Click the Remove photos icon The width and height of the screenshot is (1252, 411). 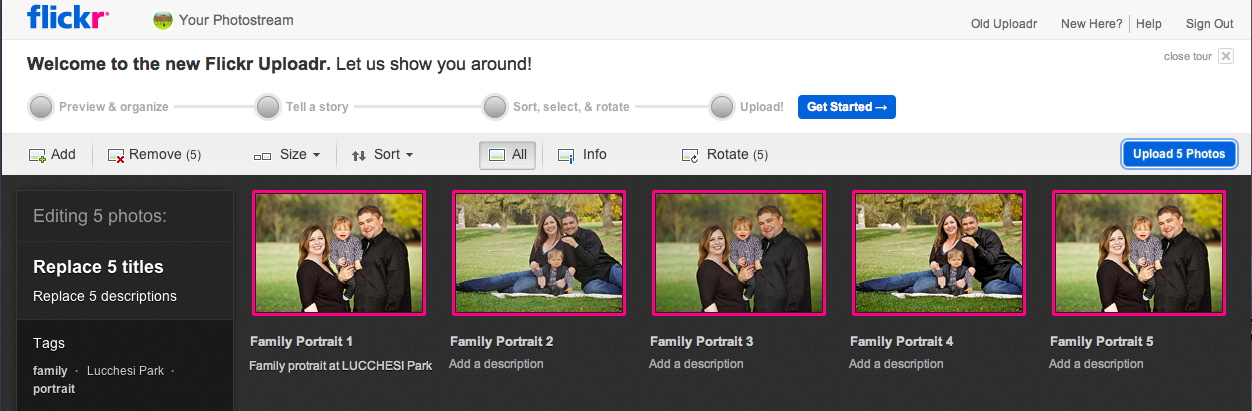point(116,155)
